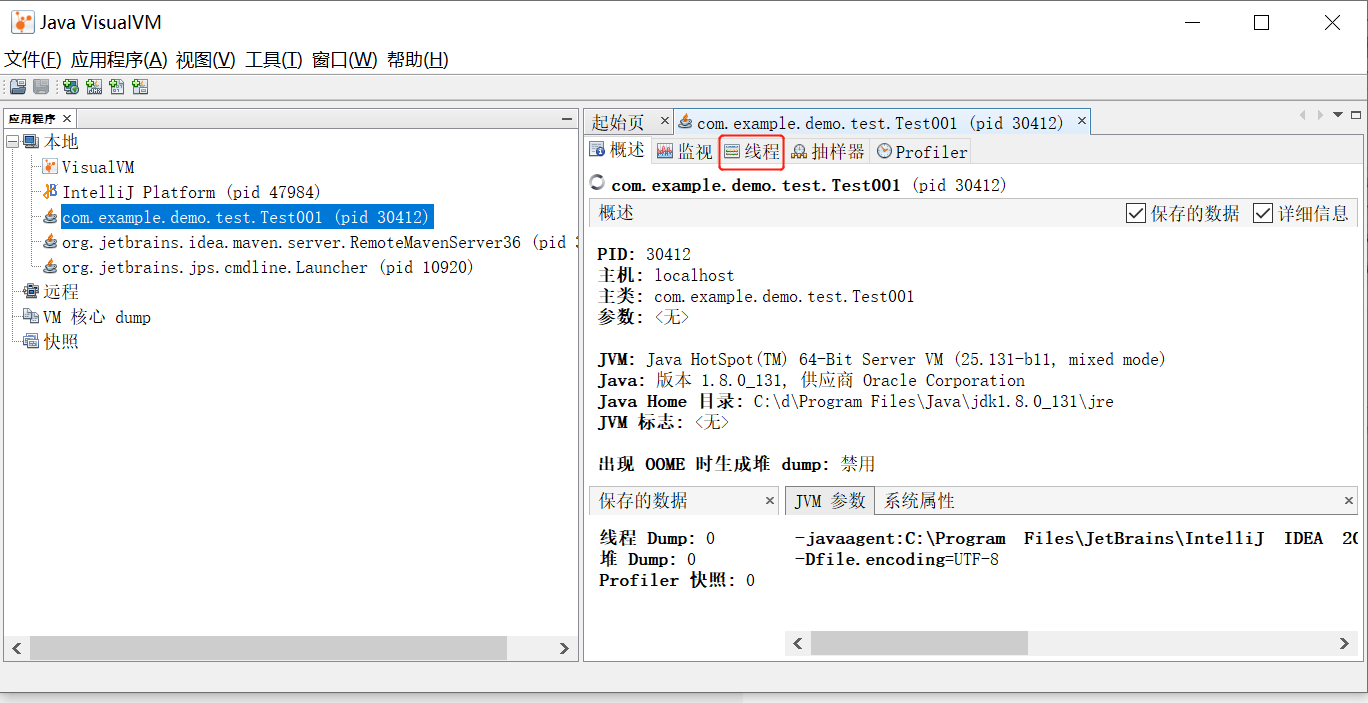Switch to the 监视 monitor tab
The width and height of the screenshot is (1368, 703).
point(685,151)
